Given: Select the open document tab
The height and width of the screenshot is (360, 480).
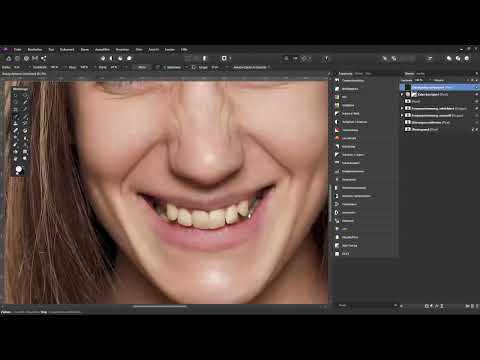Looking at the screenshot, I should pos(24,74).
